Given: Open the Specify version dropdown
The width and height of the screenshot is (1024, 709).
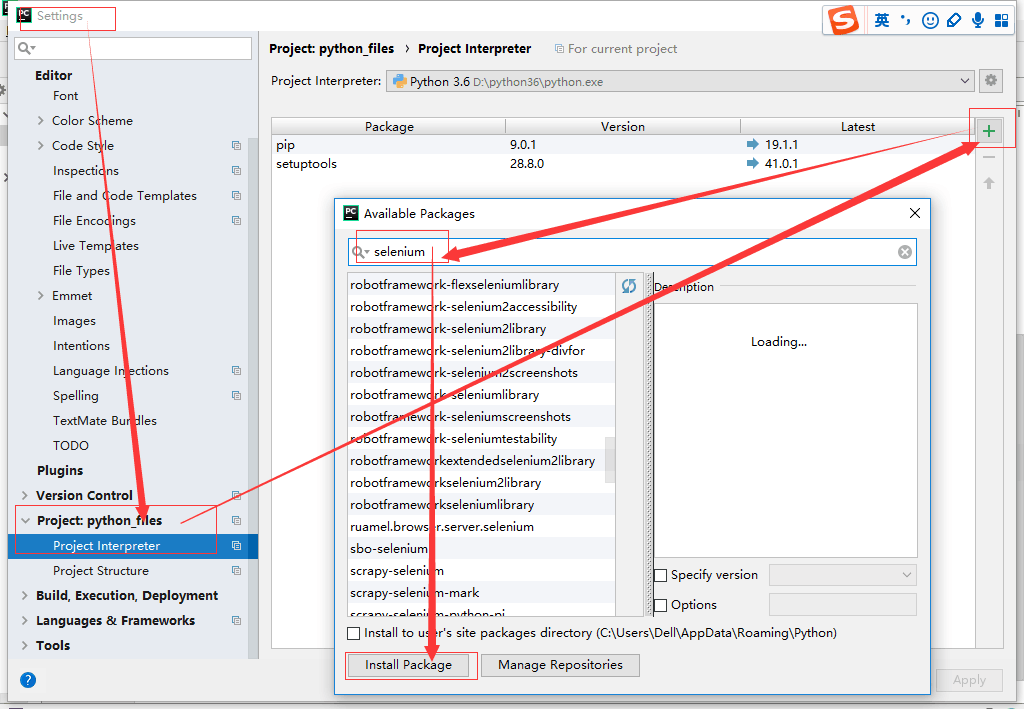Looking at the screenshot, I should [x=842, y=575].
